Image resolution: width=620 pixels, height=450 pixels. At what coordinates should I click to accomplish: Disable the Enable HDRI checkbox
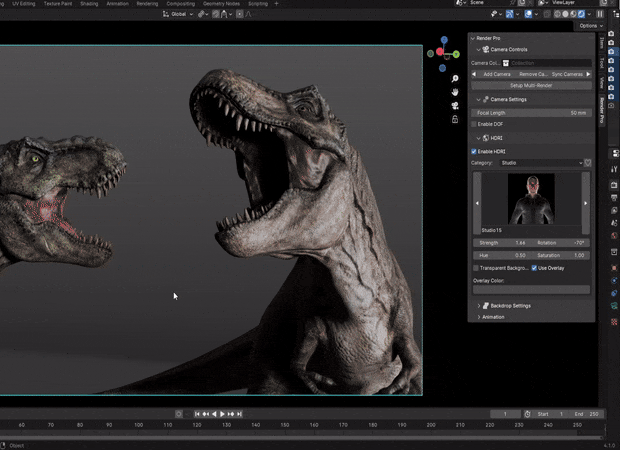474,151
